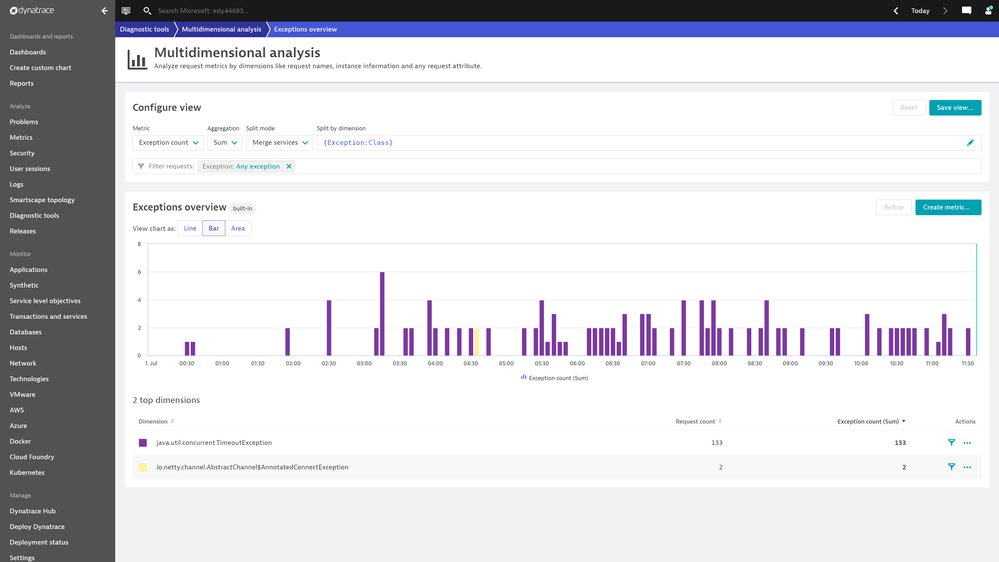The width and height of the screenshot is (999, 562).
Task: Click the dashboard monitor icon in top bar
Action: [x=126, y=11]
